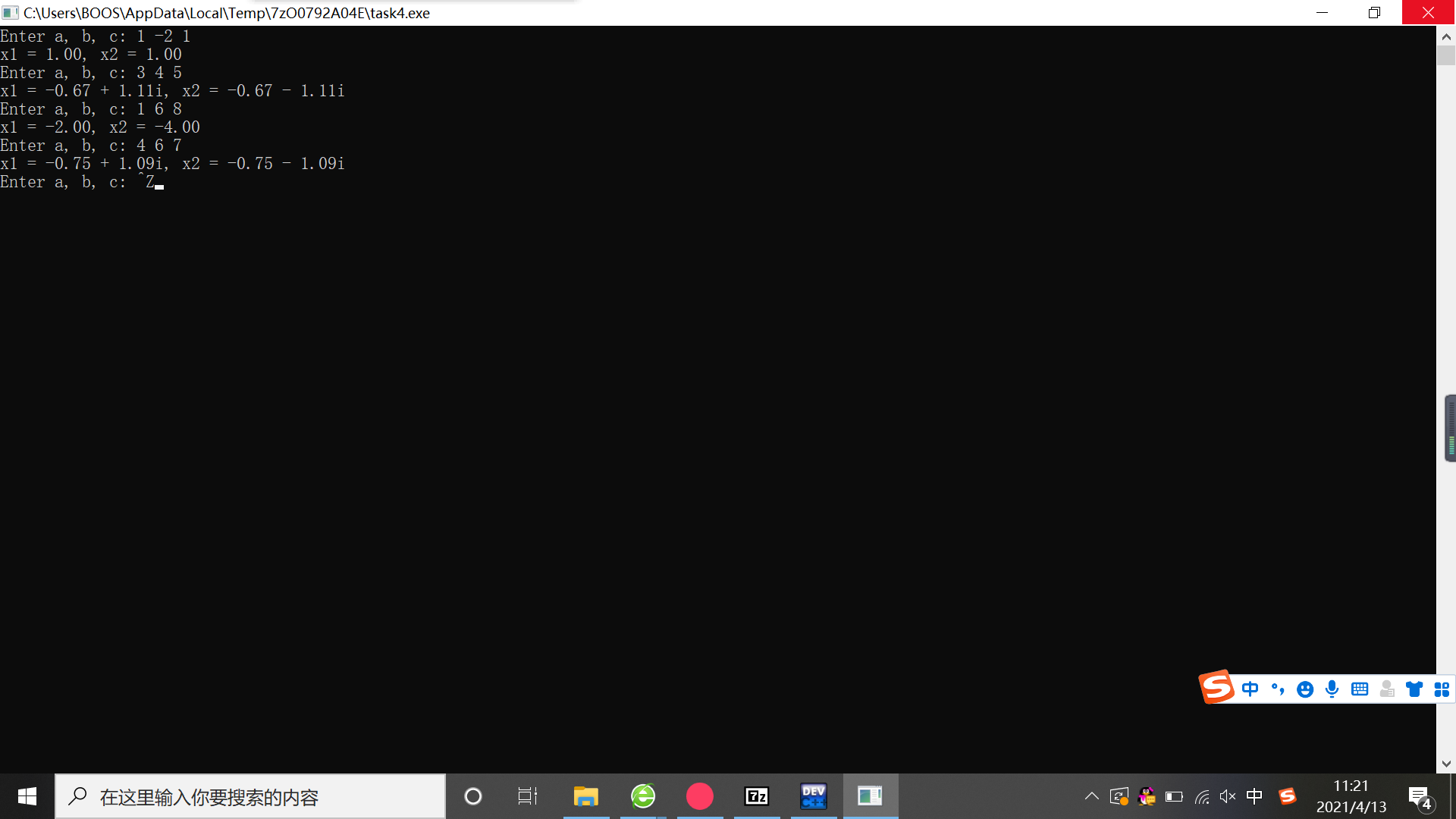Click Sogou account login icon
The width and height of the screenshot is (1456, 819).
coord(1387,689)
